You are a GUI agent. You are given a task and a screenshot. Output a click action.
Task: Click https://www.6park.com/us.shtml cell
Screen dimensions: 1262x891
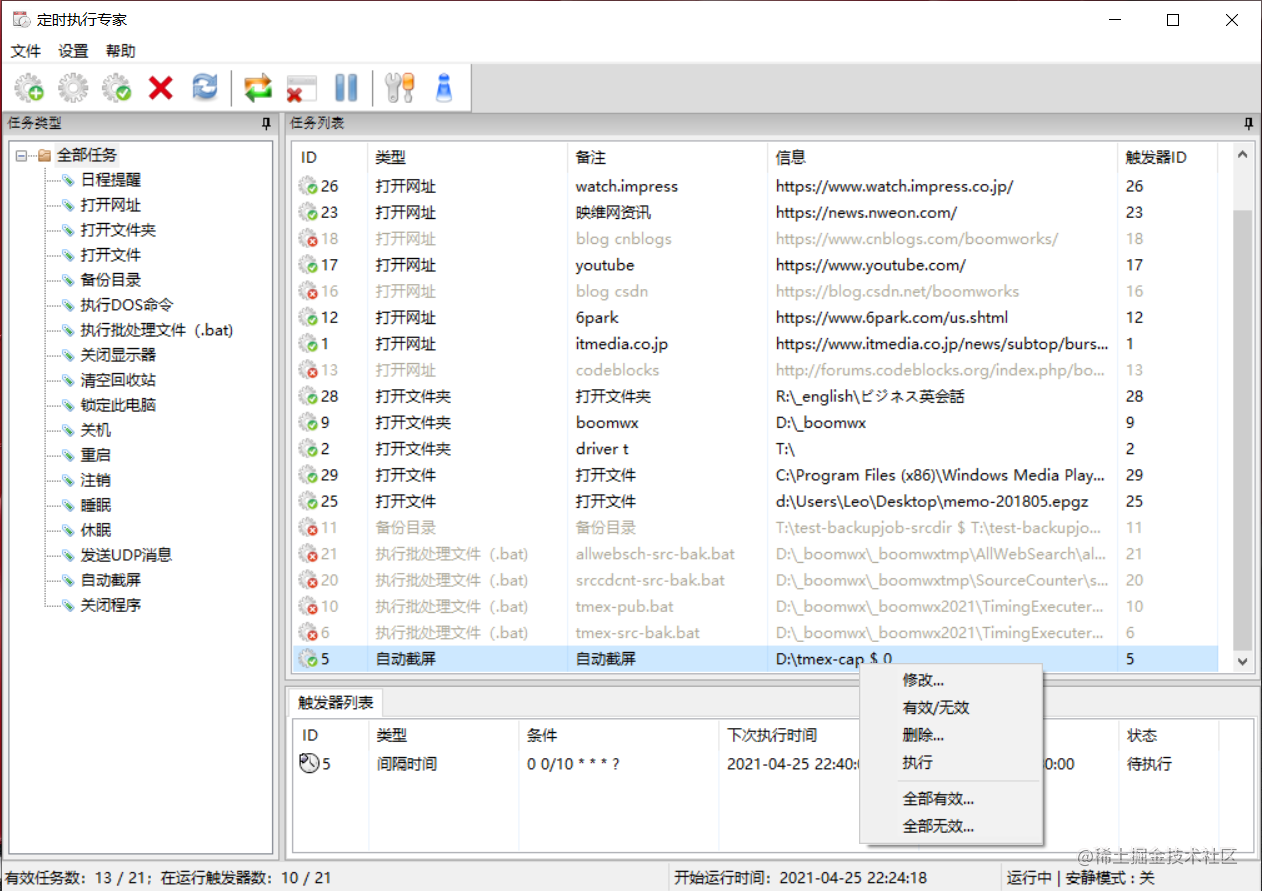point(892,317)
